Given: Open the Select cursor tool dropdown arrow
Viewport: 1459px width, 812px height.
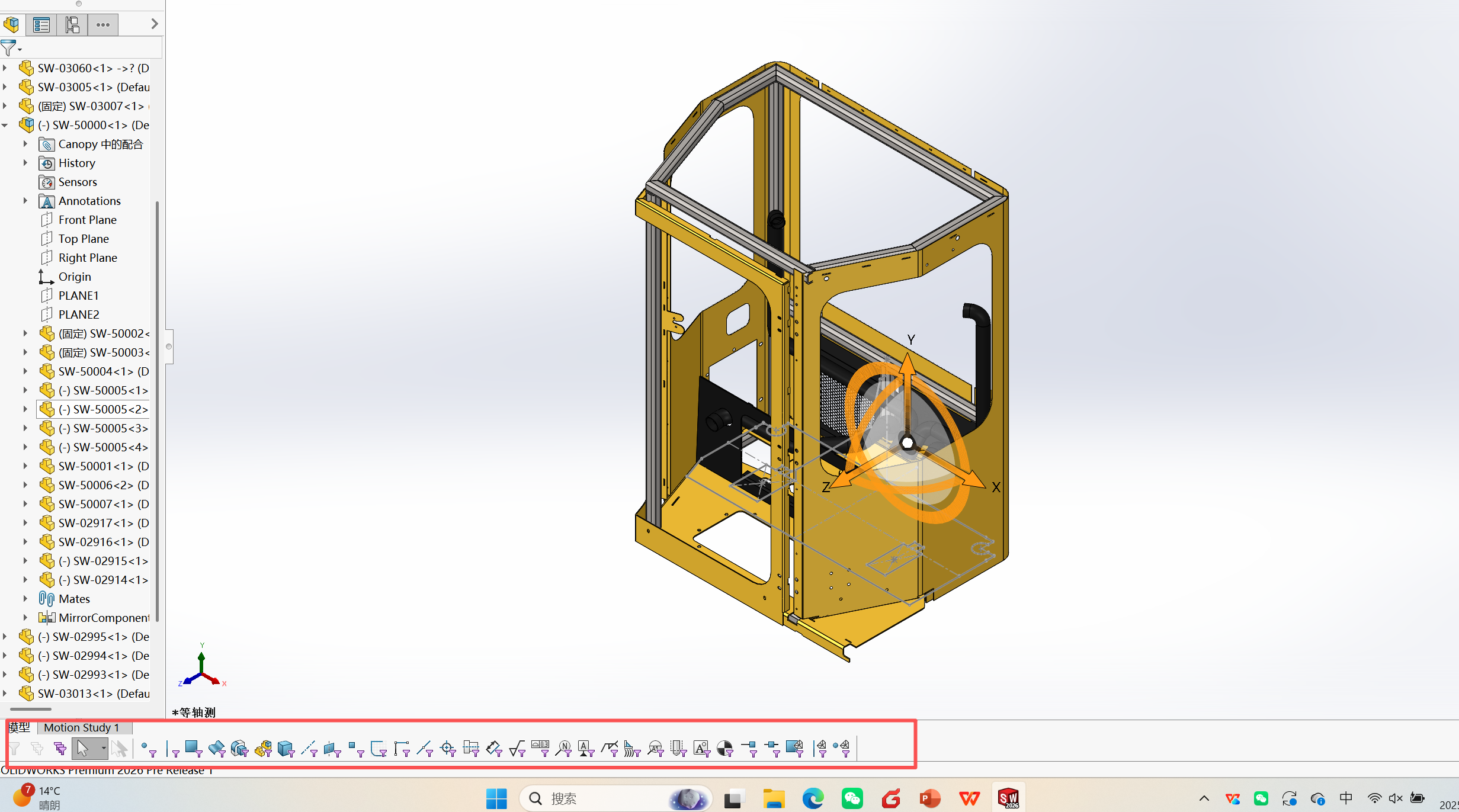Looking at the screenshot, I should pos(104,748).
